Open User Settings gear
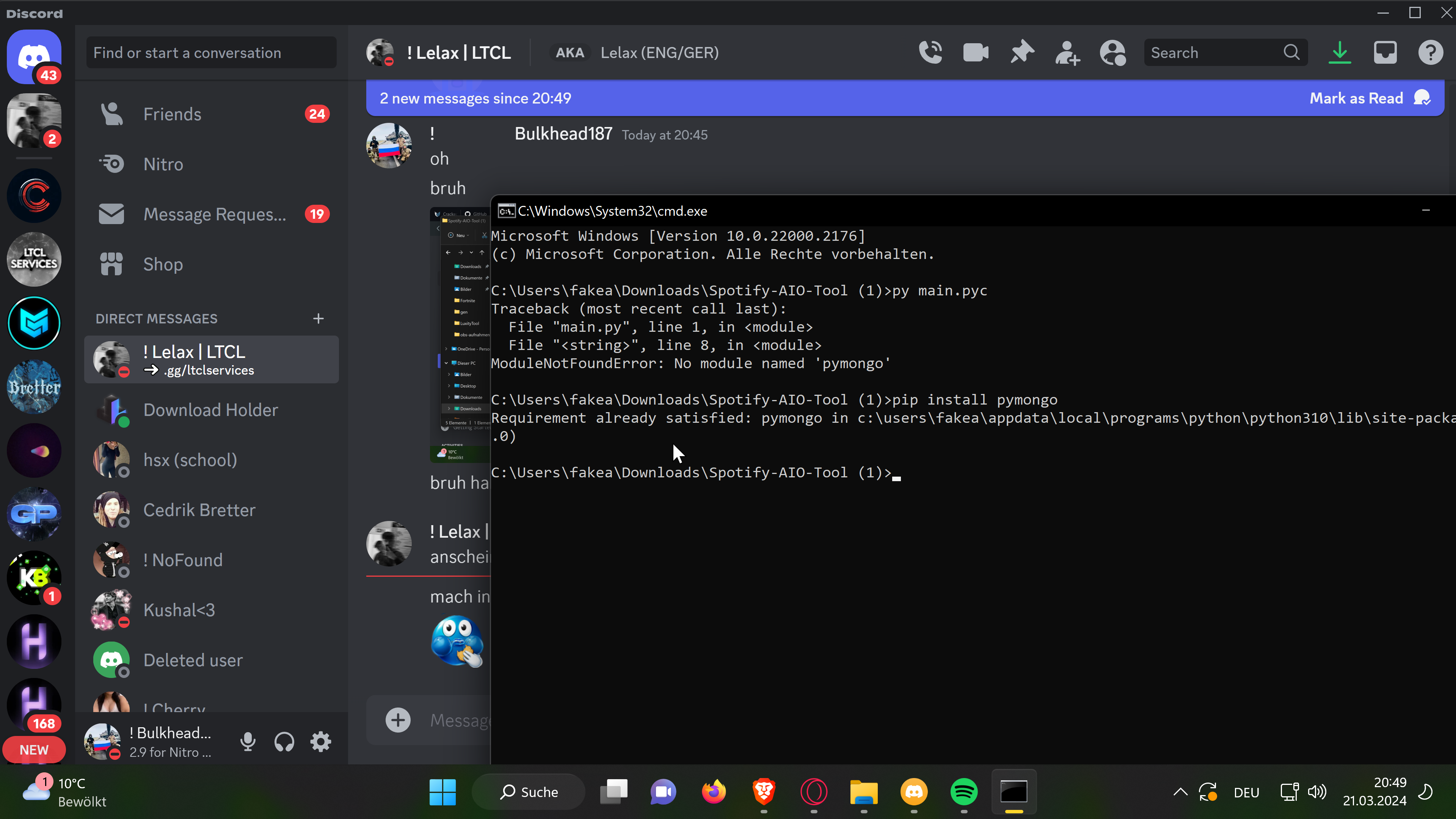This screenshot has height=819, width=1456. point(320,742)
